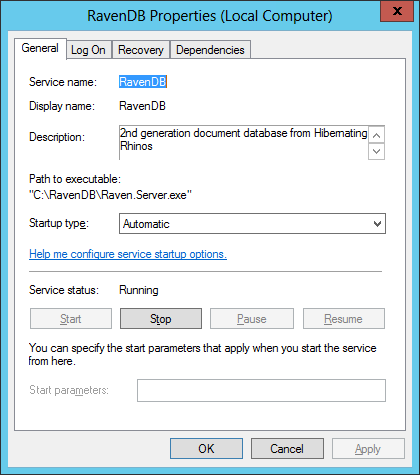Image resolution: width=420 pixels, height=475 pixels.
Task: Click the General tab
Action: [x=40, y=48]
